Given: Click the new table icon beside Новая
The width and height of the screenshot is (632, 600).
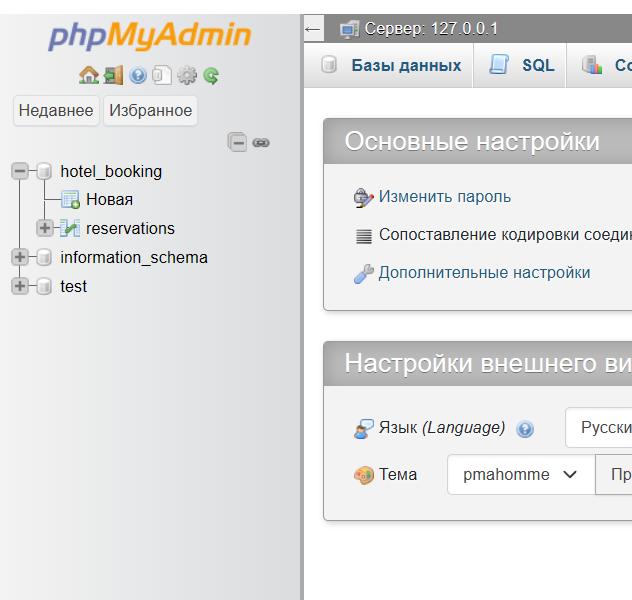Looking at the screenshot, I should click(x=71, y=199).
